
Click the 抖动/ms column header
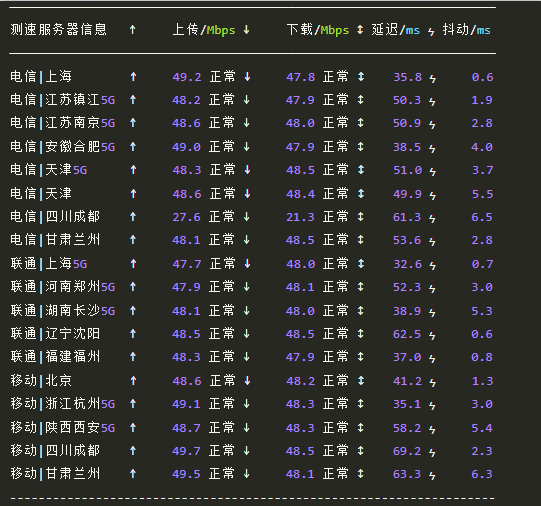[x=466, y=30]
